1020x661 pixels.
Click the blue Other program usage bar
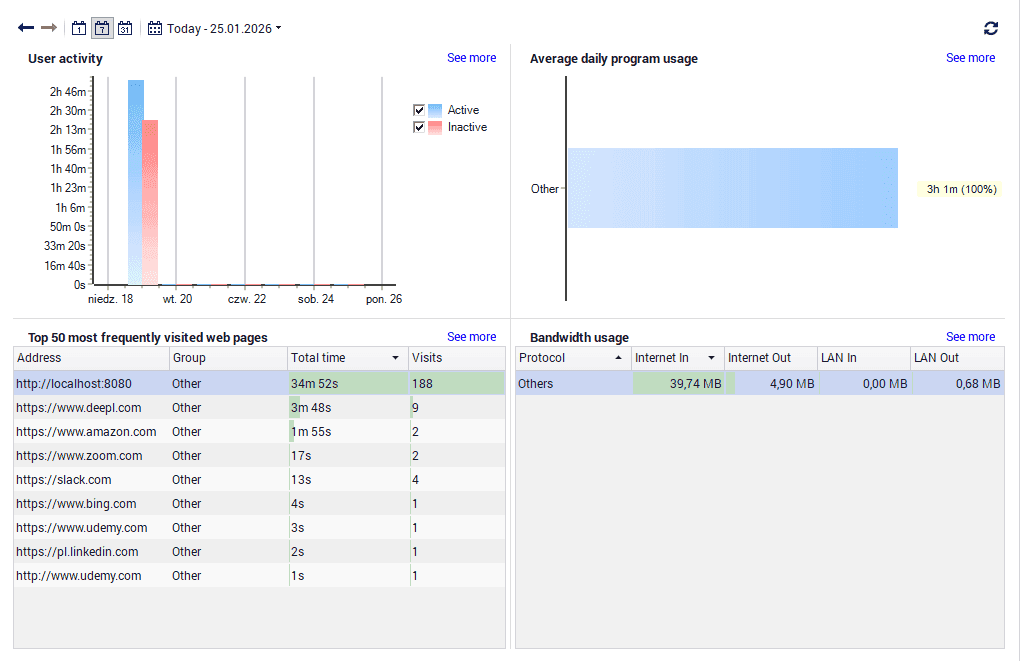(x=732, y=188)
